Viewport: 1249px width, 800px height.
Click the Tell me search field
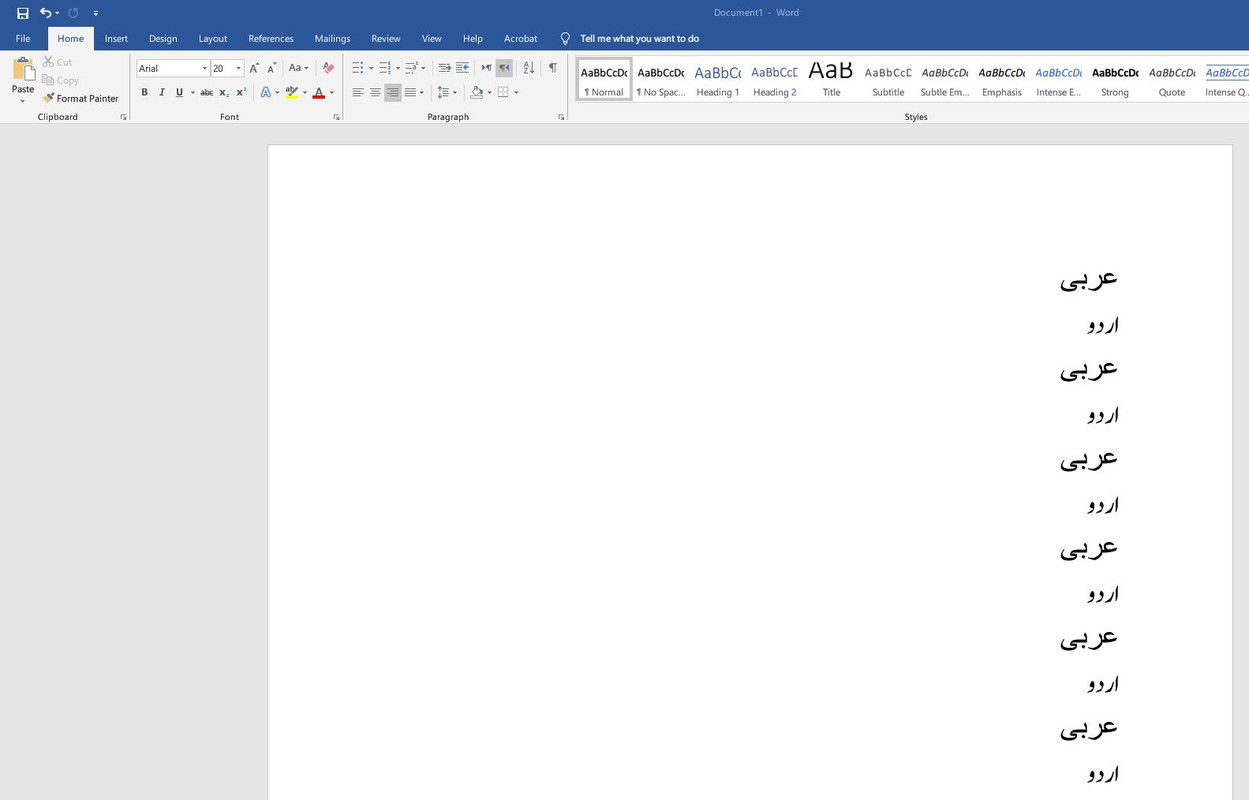pyautogui.click(x=639, y=39)
